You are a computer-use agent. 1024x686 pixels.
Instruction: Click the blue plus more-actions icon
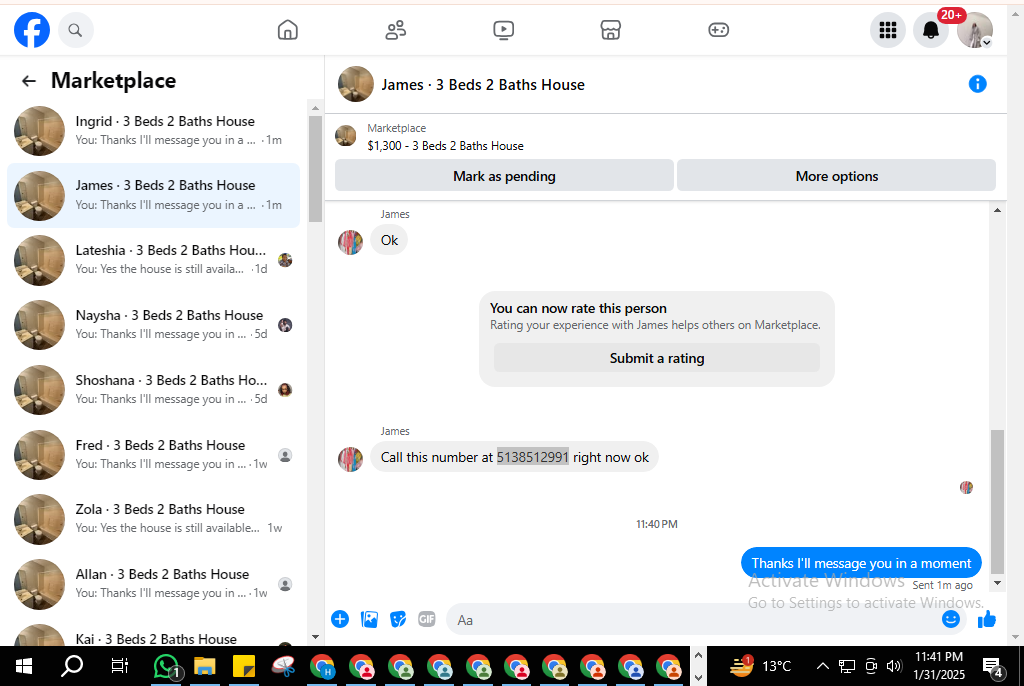click(x=340, y=619)
